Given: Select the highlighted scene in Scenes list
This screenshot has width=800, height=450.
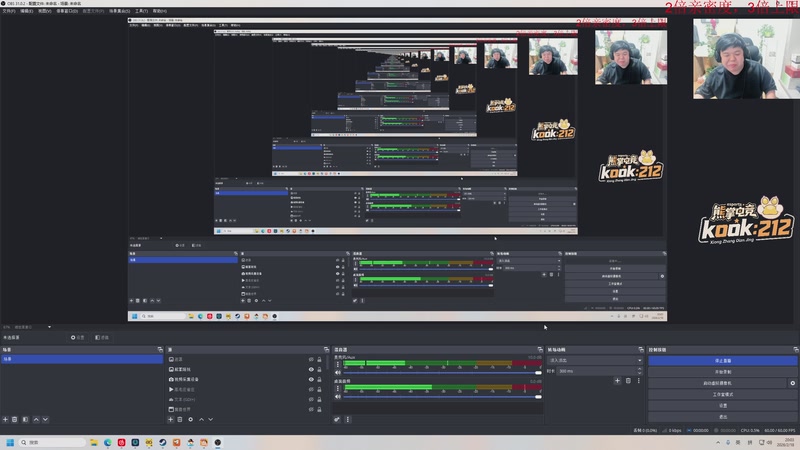Looking at the screenshot, I should [82, 359].
